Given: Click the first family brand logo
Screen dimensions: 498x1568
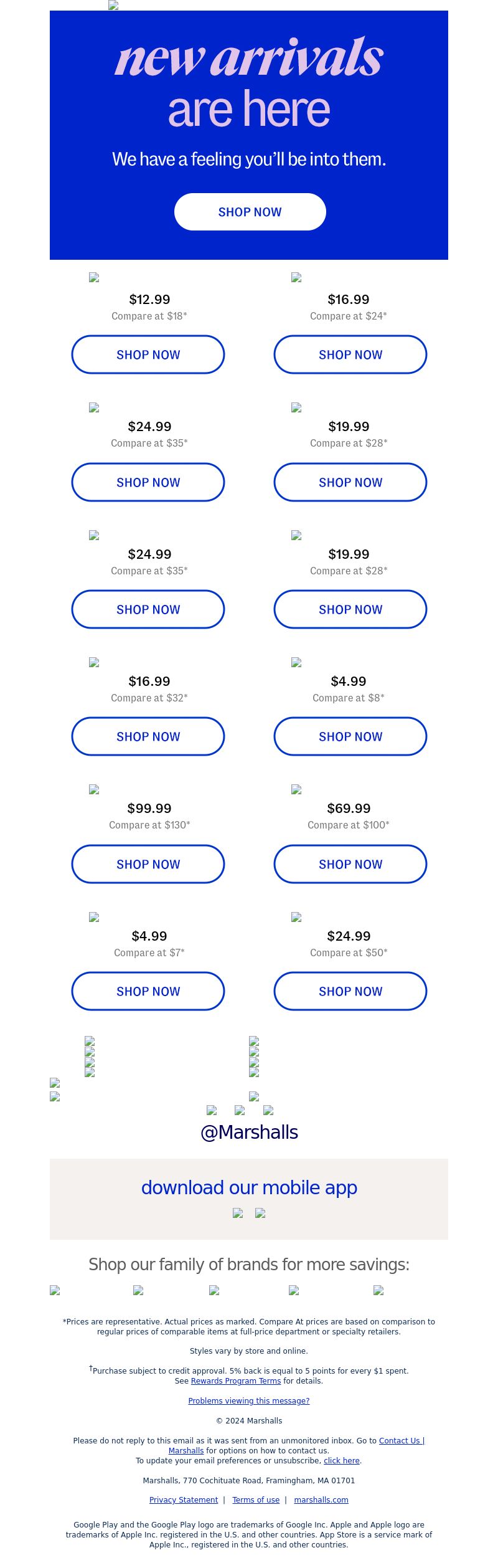Looking at the screenshot, I should (x=55, y=1291).
